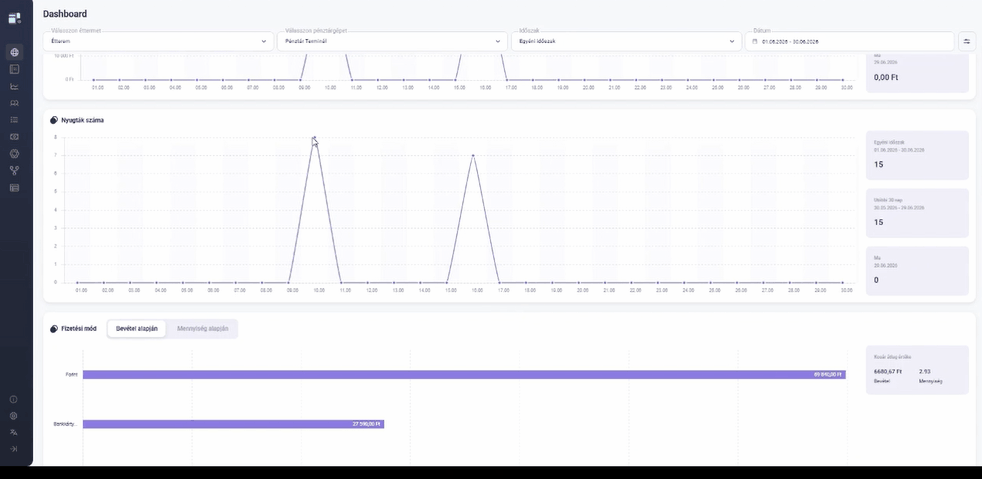The image size is (982, 479).
Task: Expand sidebar with the arrow-to-bar icon
Action: coord(14,449)
